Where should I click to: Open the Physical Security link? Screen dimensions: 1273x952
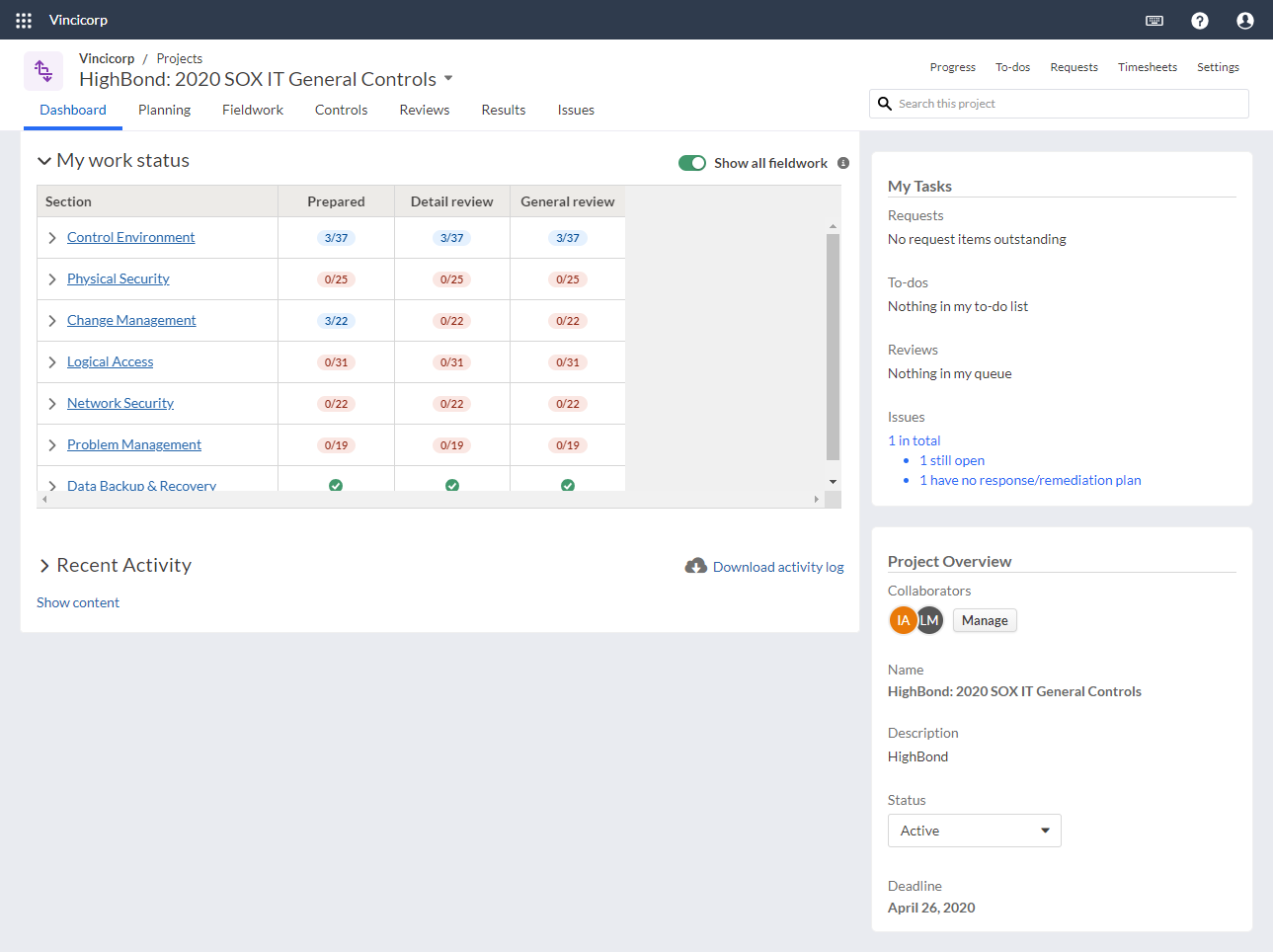[119, 278]
